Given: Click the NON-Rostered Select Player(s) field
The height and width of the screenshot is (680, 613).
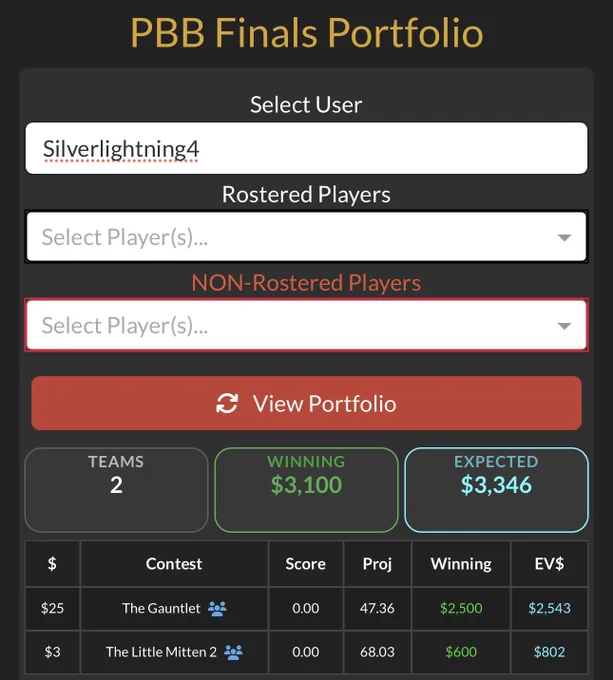Looking at the screenshot, I should coord(306,325).
